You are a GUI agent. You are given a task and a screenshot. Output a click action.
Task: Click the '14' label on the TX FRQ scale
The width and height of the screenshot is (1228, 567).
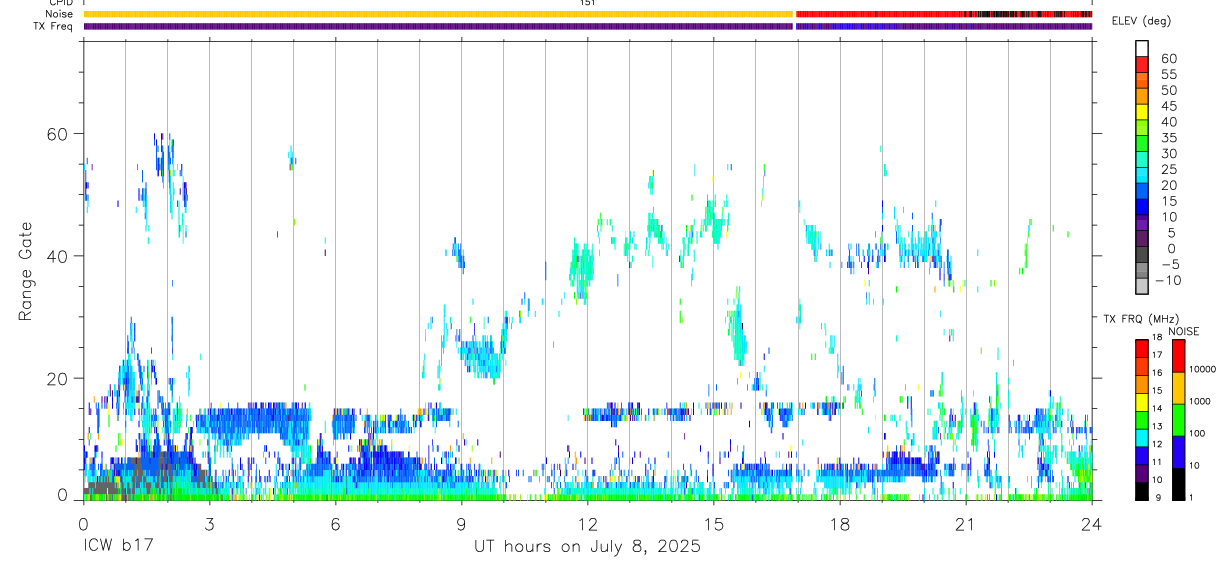coord(1158,409)
